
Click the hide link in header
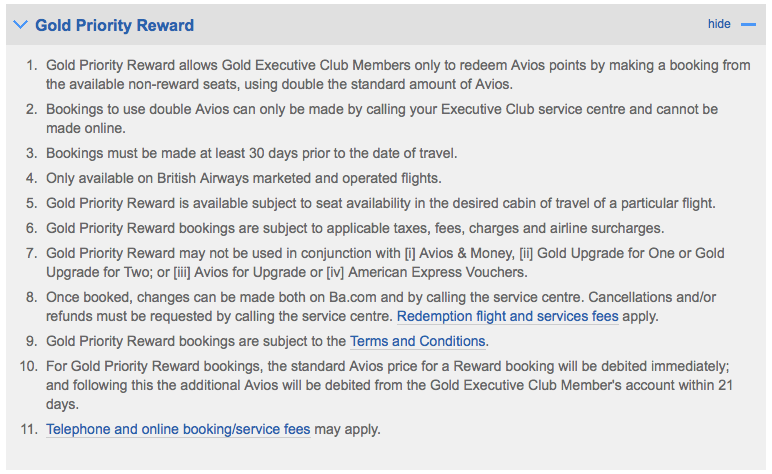click(719, 24)
